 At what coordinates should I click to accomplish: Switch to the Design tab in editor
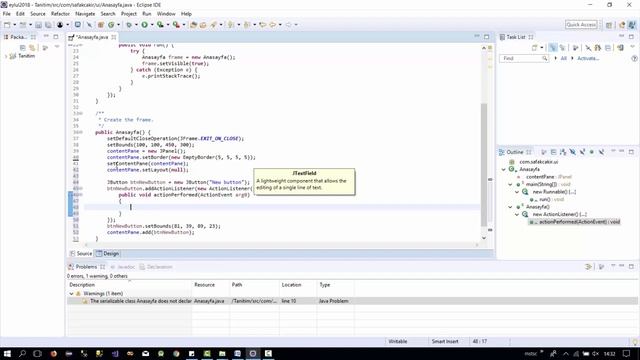click(108, 253)
